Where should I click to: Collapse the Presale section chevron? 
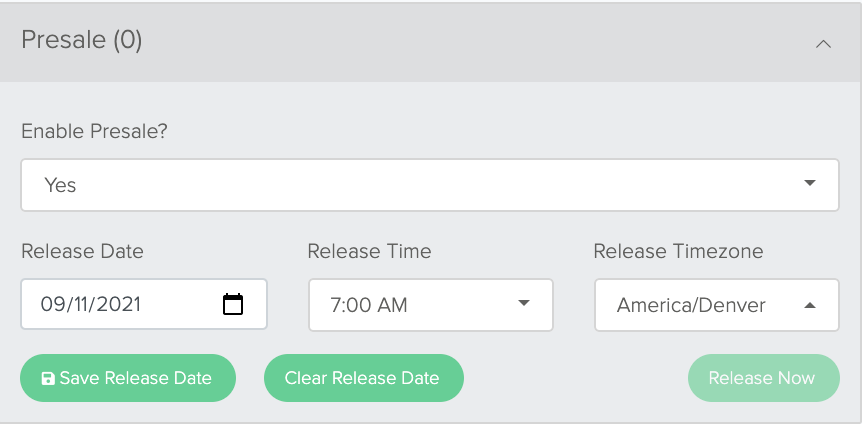pos(823,44)
